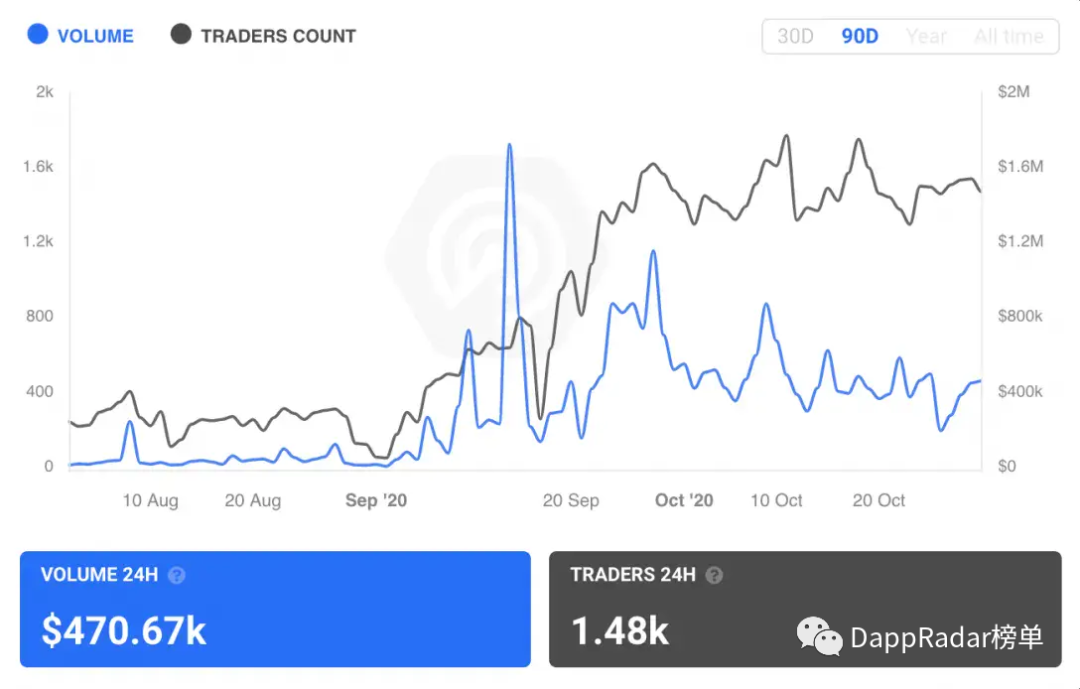
Task: Click the $470.67k volume value
Action: [x=123, y=631]
